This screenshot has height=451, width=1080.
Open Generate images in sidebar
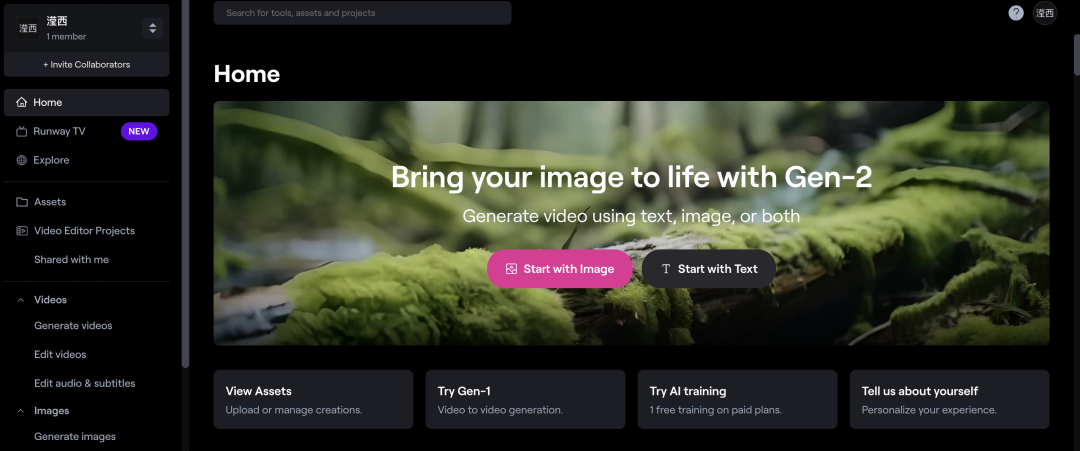coord(75,437)
